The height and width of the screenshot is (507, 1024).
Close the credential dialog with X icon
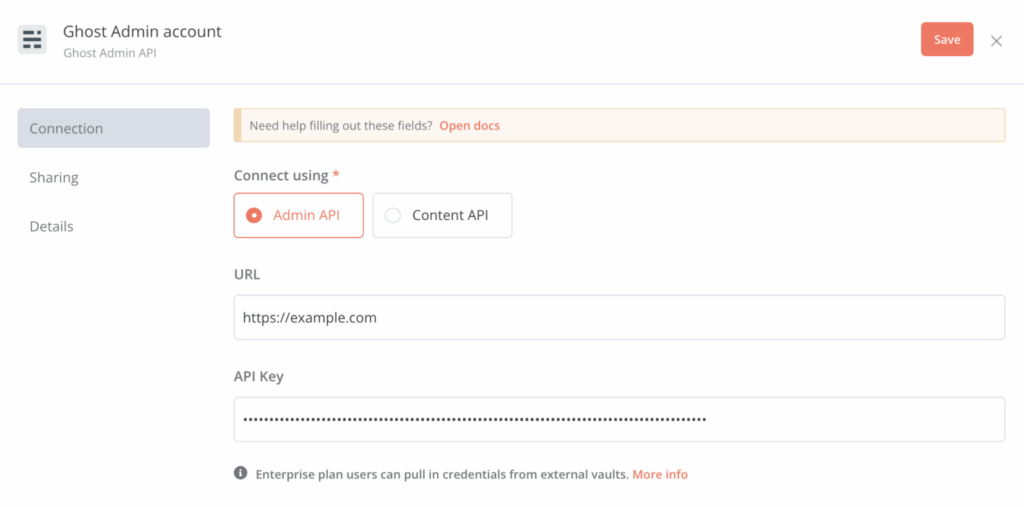click(996, 41)
